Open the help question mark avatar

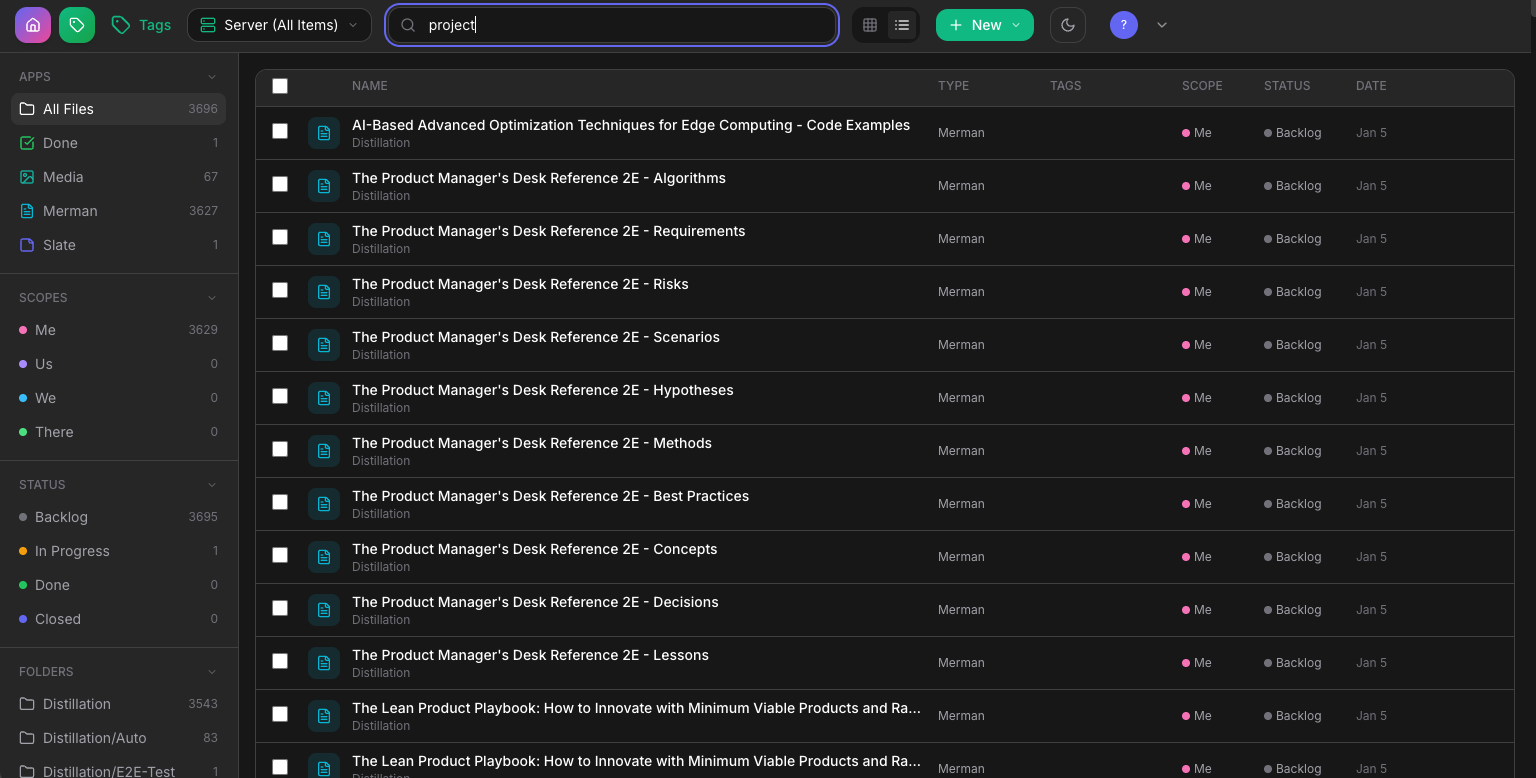(x=1124, y=25)
